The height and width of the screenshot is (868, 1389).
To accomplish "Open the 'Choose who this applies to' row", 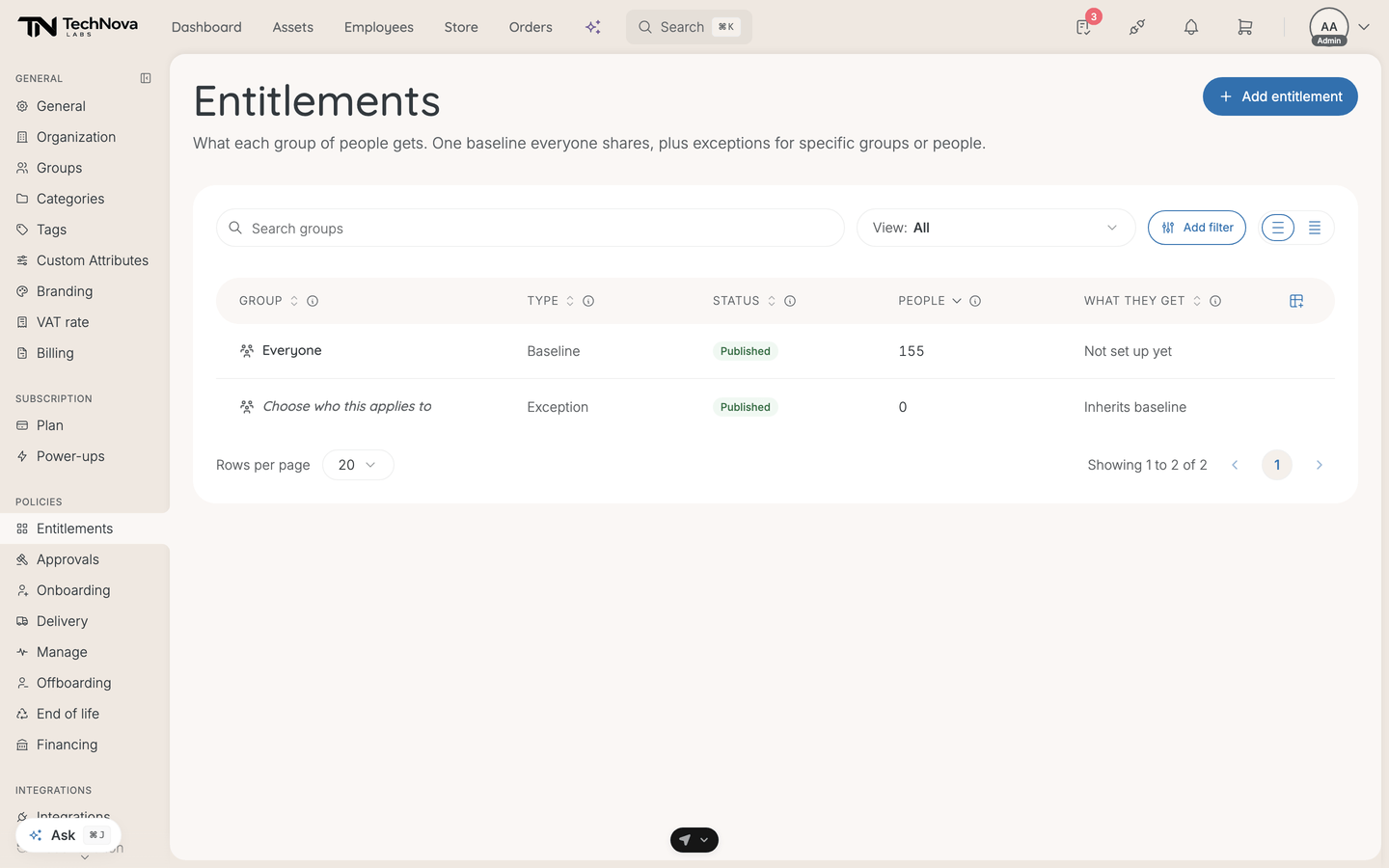I will 776,407.
